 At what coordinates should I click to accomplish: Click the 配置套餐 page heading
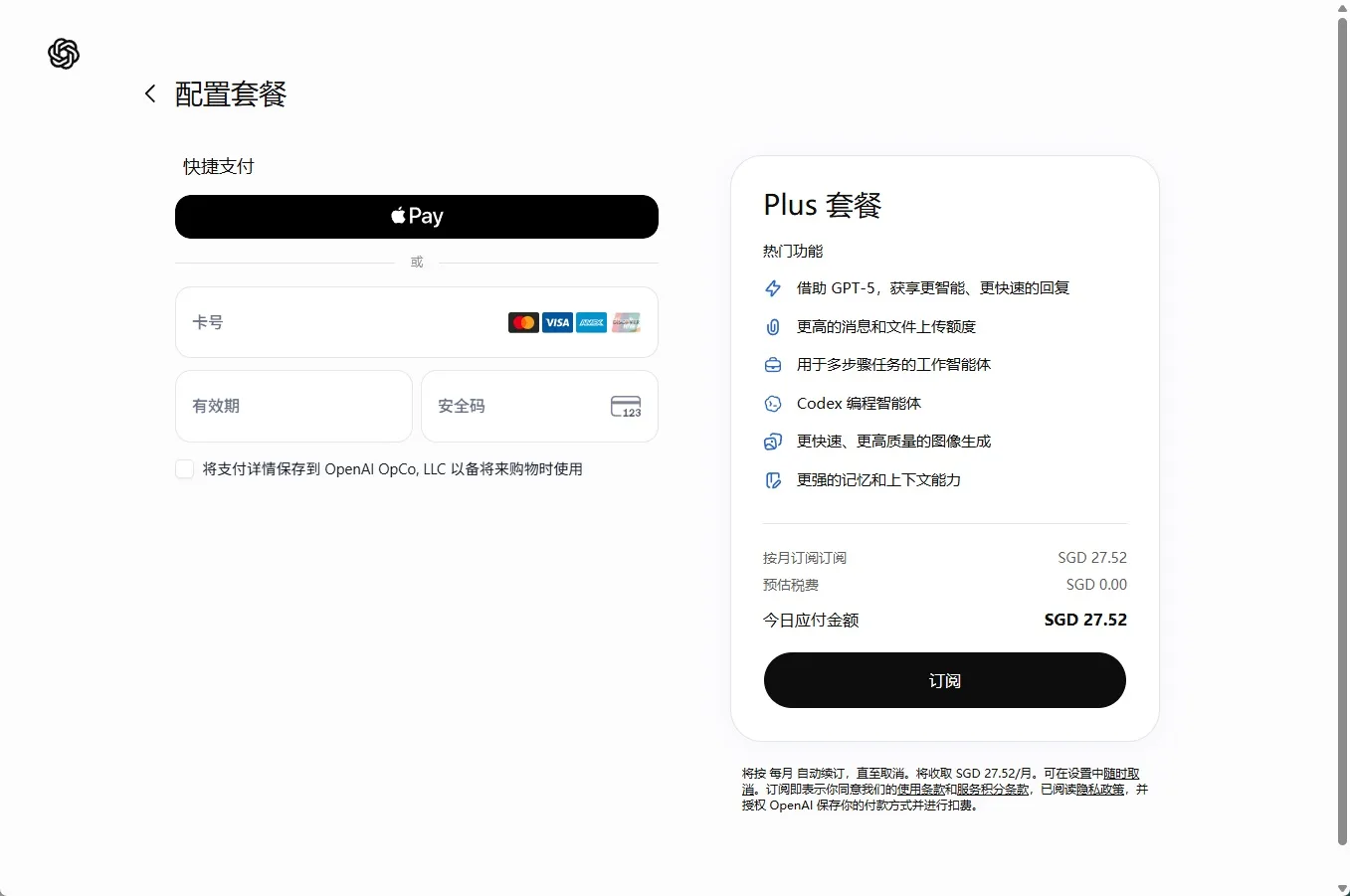pos(231,94)
